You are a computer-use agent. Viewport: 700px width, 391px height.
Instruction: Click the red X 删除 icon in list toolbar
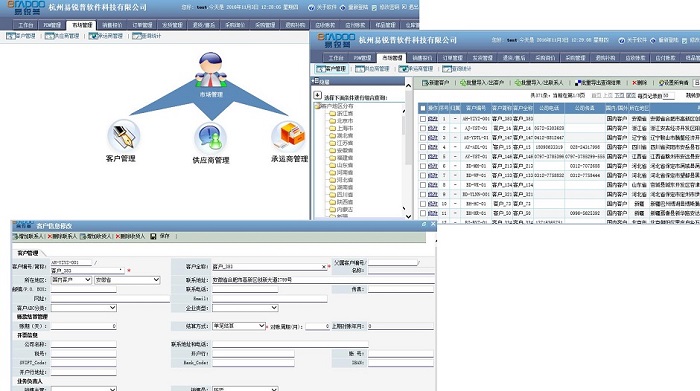635,83
